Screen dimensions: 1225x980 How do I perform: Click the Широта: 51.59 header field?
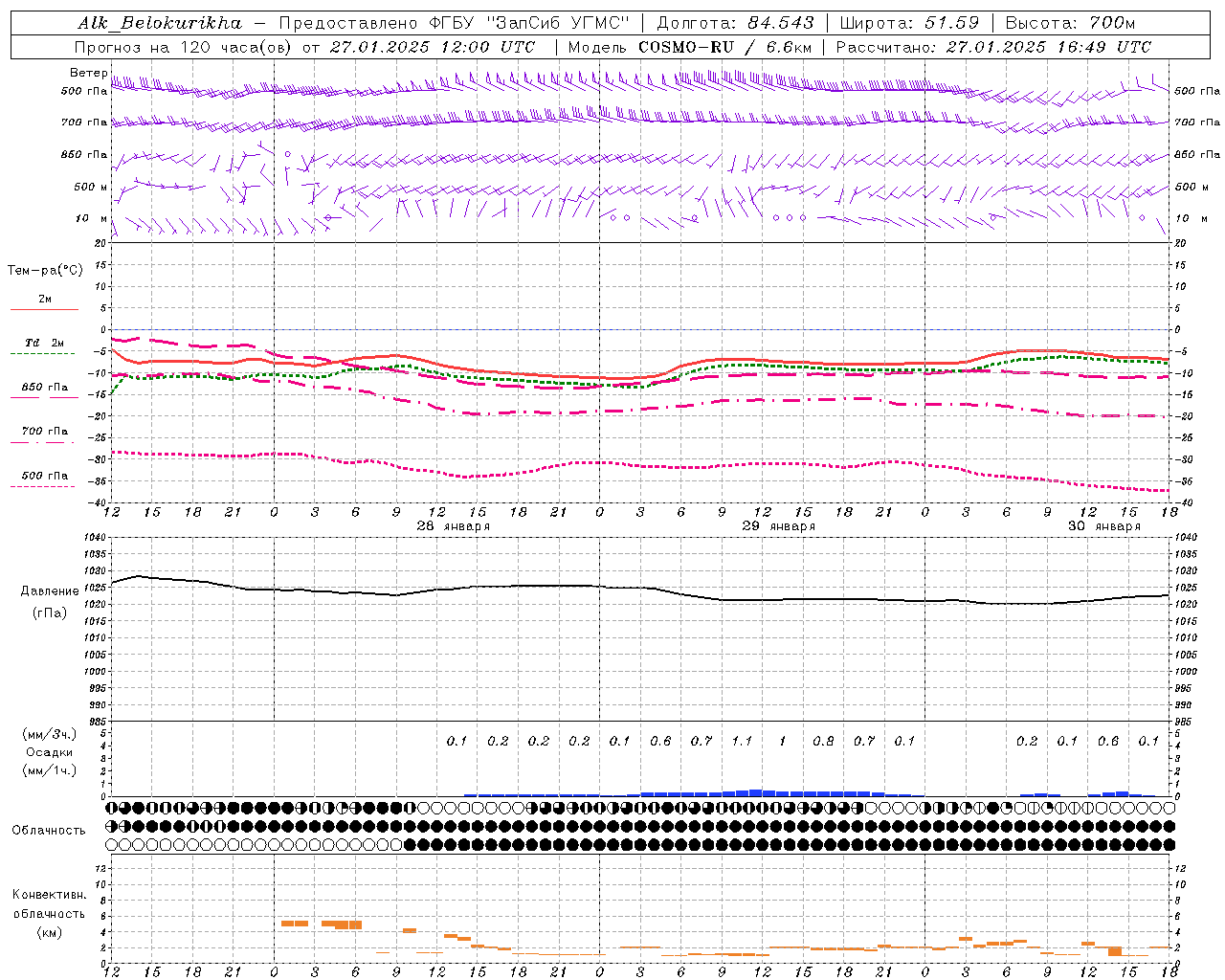tap(909, 22)
